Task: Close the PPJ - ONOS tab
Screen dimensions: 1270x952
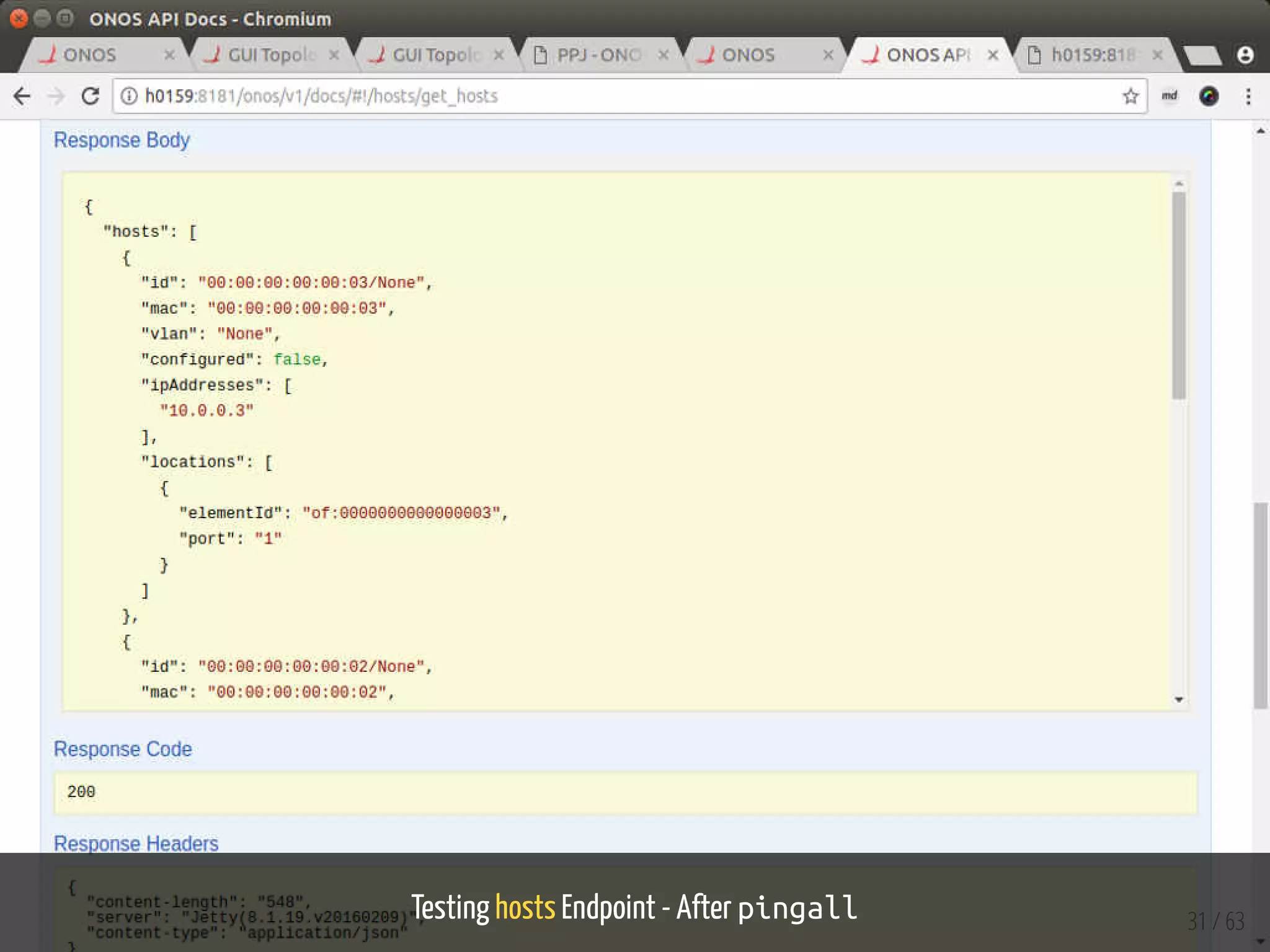Action: point(664,55)
